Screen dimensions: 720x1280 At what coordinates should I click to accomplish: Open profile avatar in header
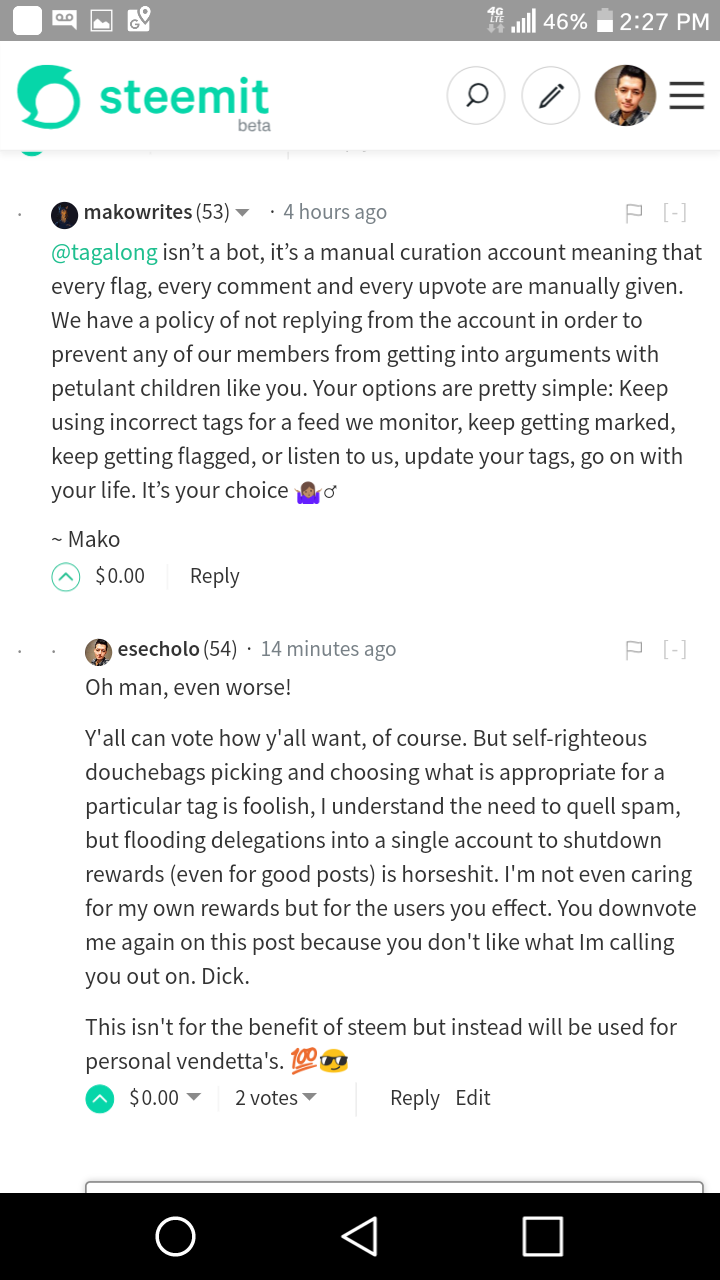(625, 95)
